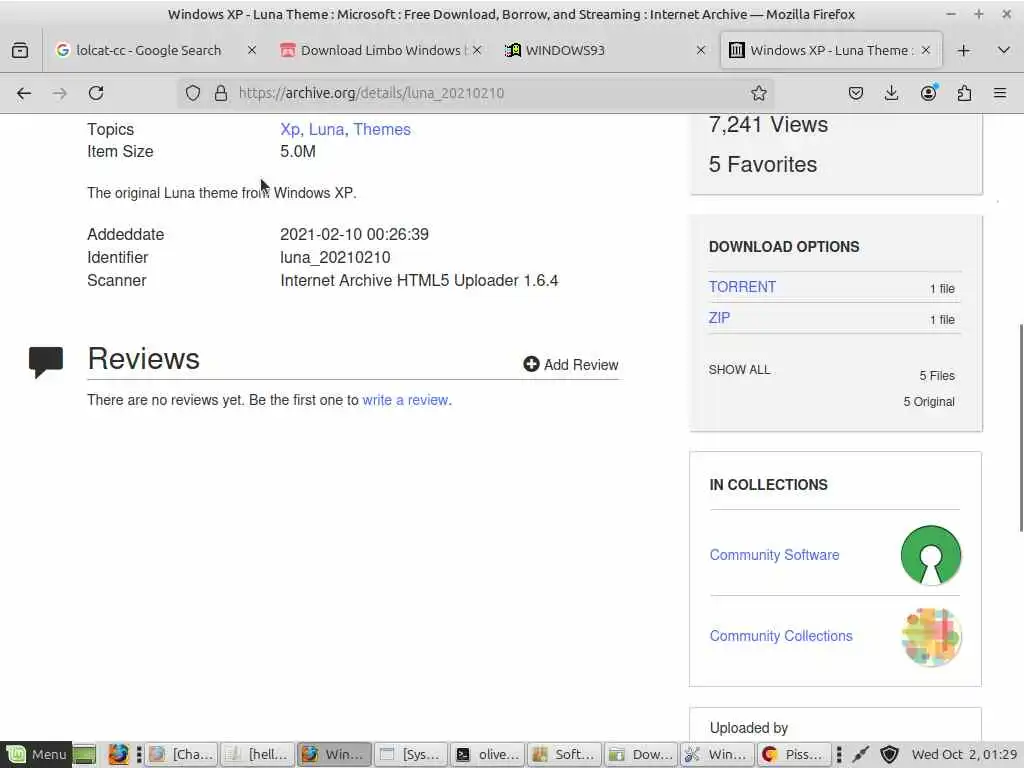The height and width of the screenshot is (768, 1024).
Task: Switch to the olive... terminal taskbar window
Action: click(488, 754)
